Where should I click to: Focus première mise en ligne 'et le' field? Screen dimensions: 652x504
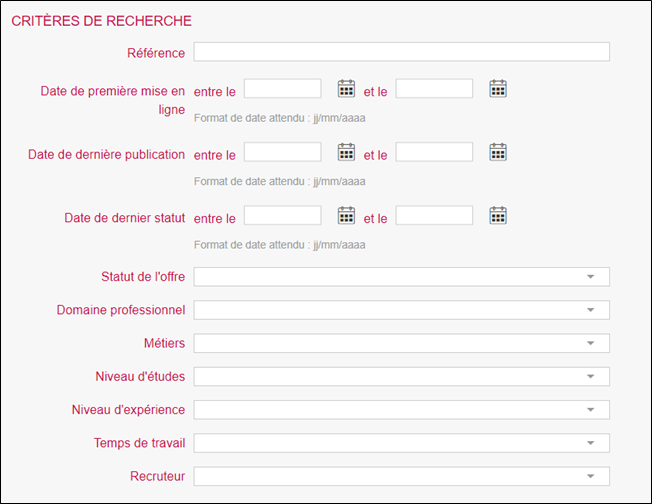pyautogui.click(x=434, y=89)
